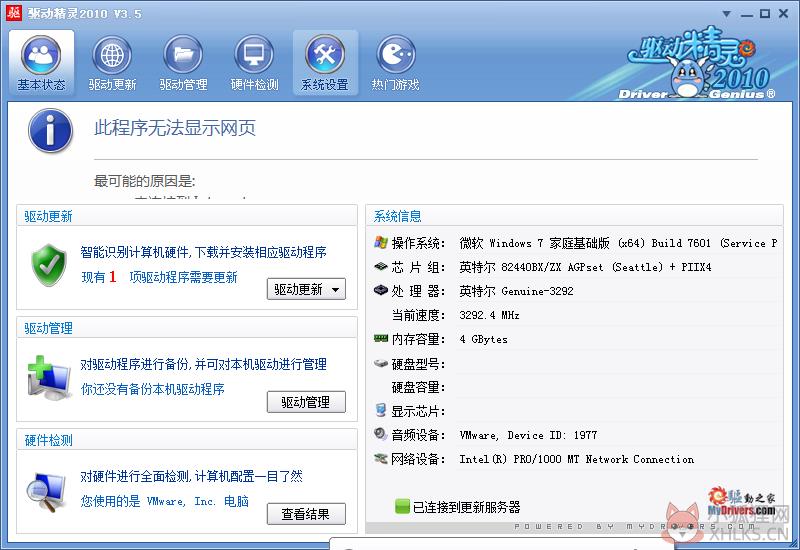800x550 pixels.
Task: Click the speaker icon next to 音频设备
Action: [381, 434]
